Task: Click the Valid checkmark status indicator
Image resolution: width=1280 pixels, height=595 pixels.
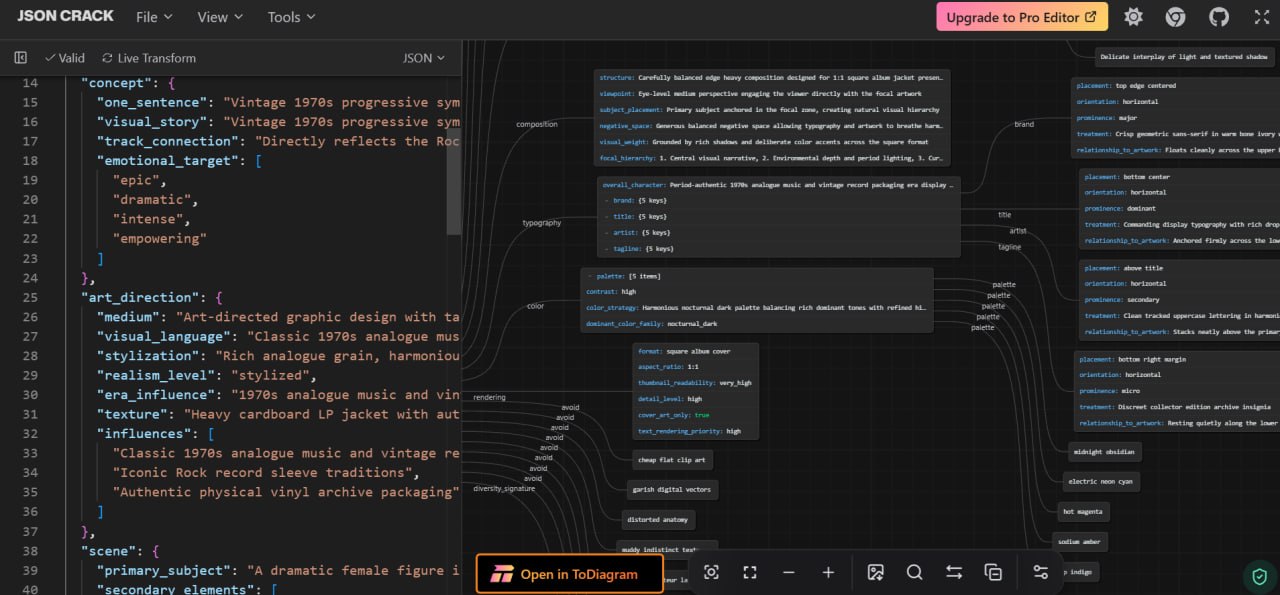Action: [65, 58]
